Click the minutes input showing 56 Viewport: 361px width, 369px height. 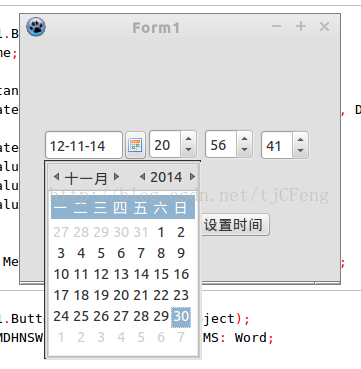[221, 145]
